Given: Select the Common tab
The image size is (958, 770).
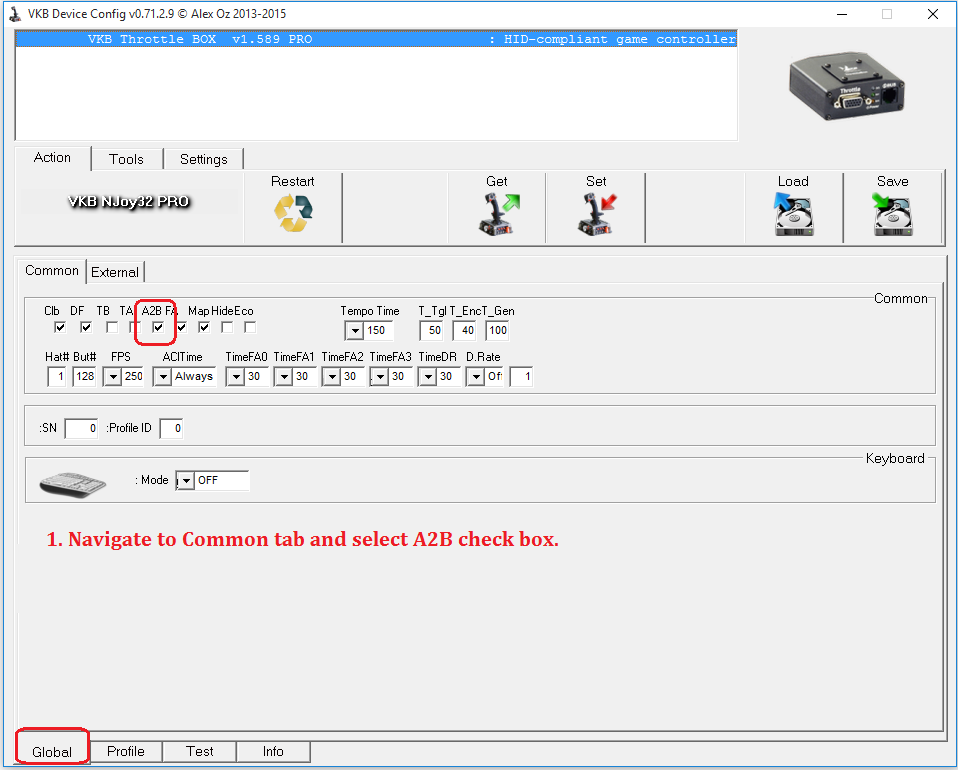Looking at the screenshot, I should pos(52,271).
